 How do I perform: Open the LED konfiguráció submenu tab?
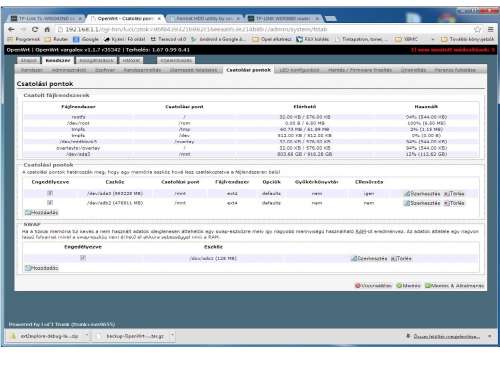pos(299,70)
